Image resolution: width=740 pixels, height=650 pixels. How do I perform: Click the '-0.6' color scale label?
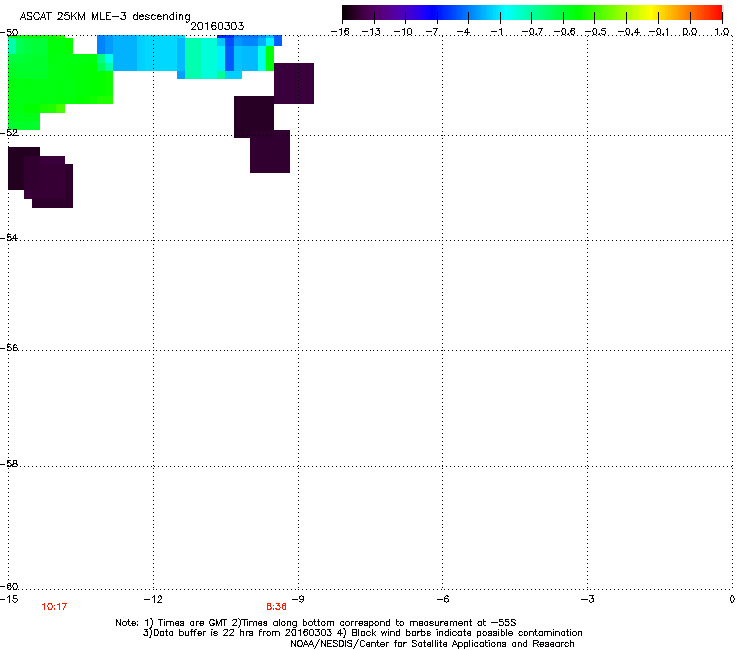coord(564,32)
